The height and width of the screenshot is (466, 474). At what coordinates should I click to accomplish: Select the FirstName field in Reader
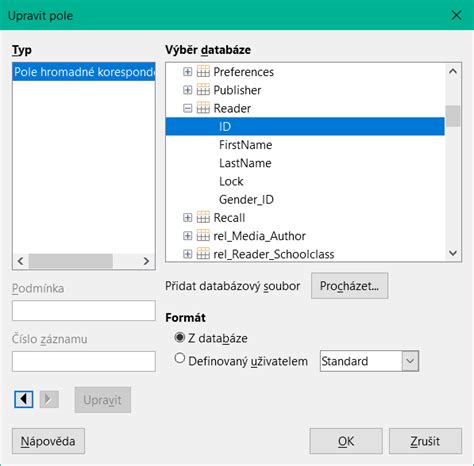(x=245, y=145)
